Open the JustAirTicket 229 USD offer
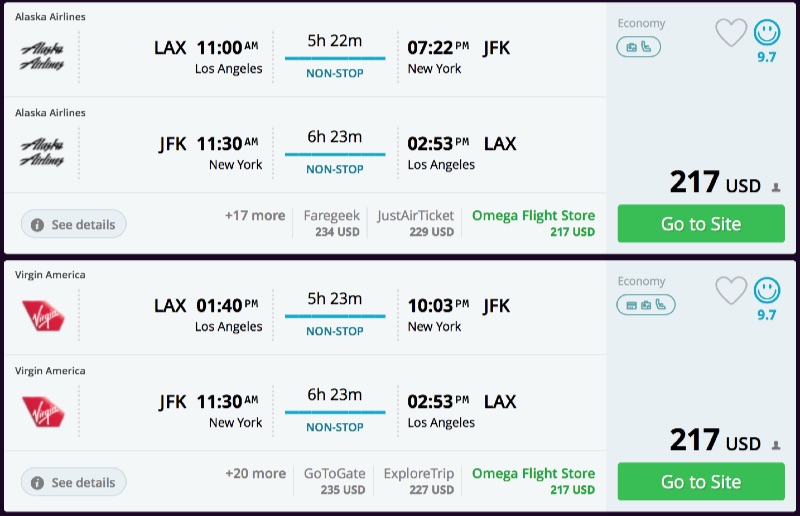Screen dimensions: 800x516 coord(415,223)
